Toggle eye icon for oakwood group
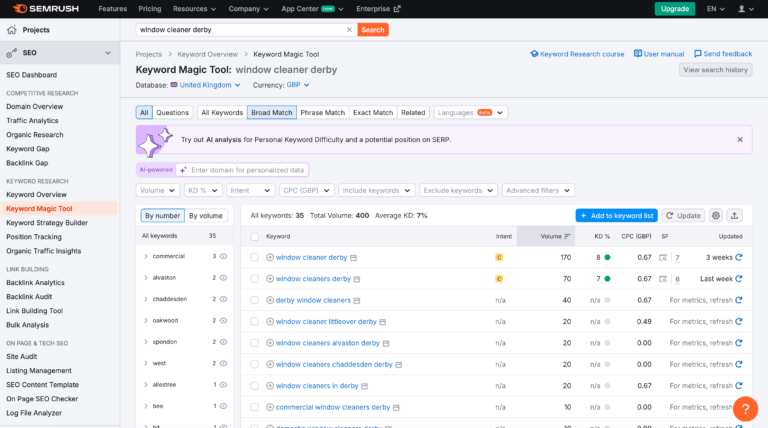The height and width of the screenshot is (428, 768). 223,320
